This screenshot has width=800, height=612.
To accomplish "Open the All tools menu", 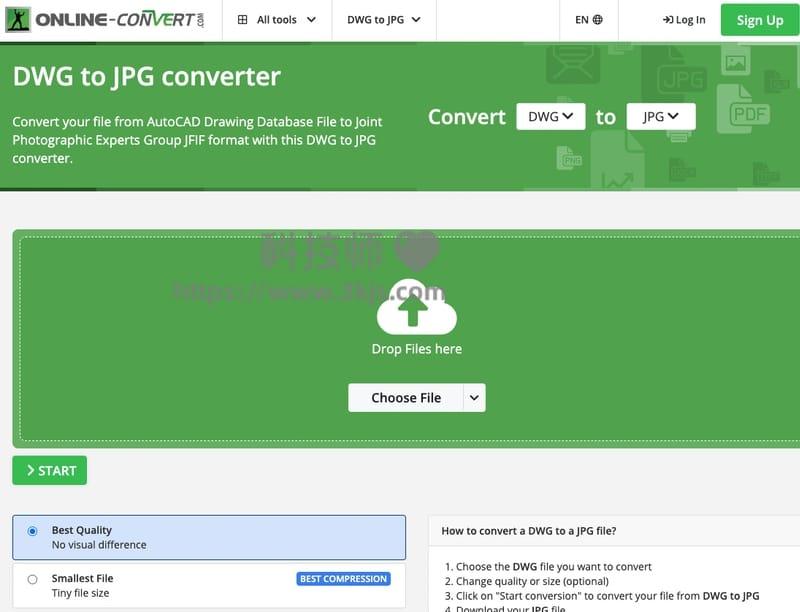I will 277,20.
